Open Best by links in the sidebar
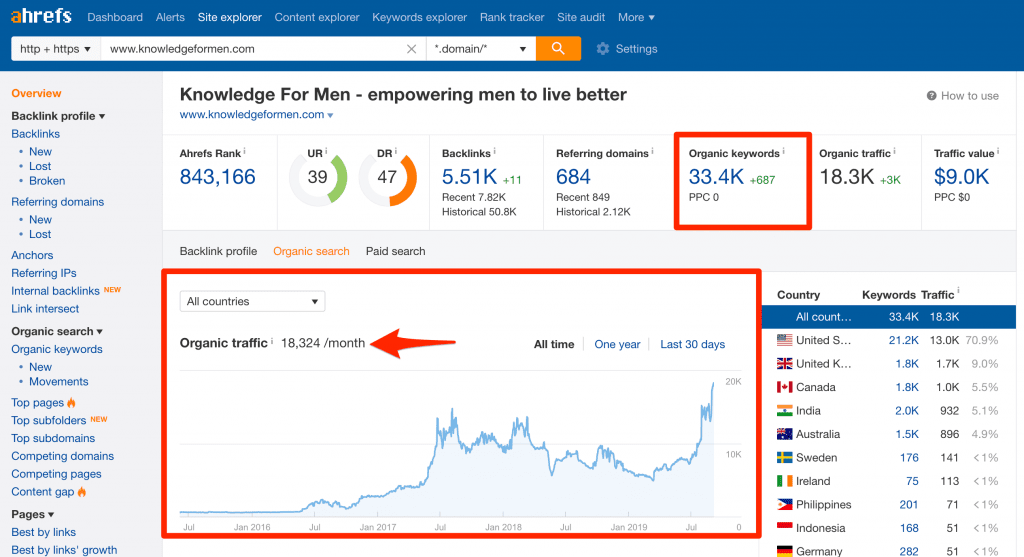This screenshot has height=557, width=1024. 43,532
